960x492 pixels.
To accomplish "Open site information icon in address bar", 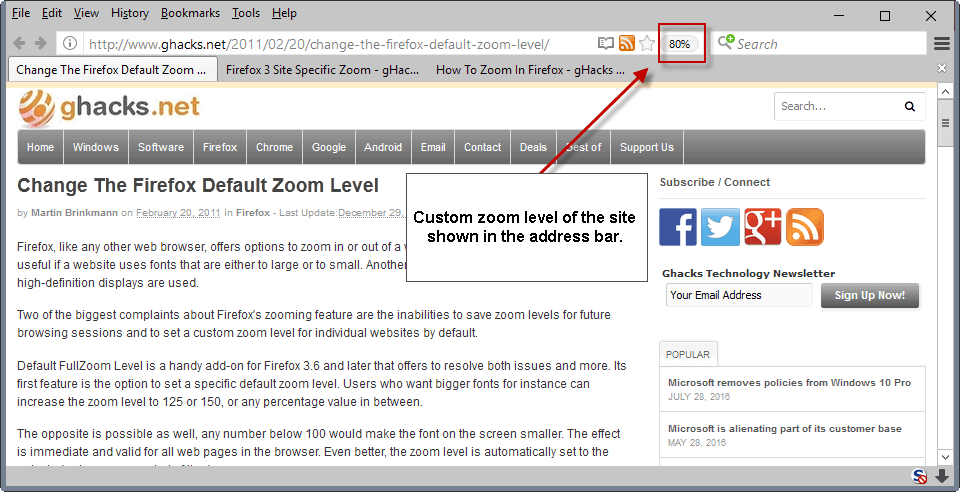I will pos(70,43).
